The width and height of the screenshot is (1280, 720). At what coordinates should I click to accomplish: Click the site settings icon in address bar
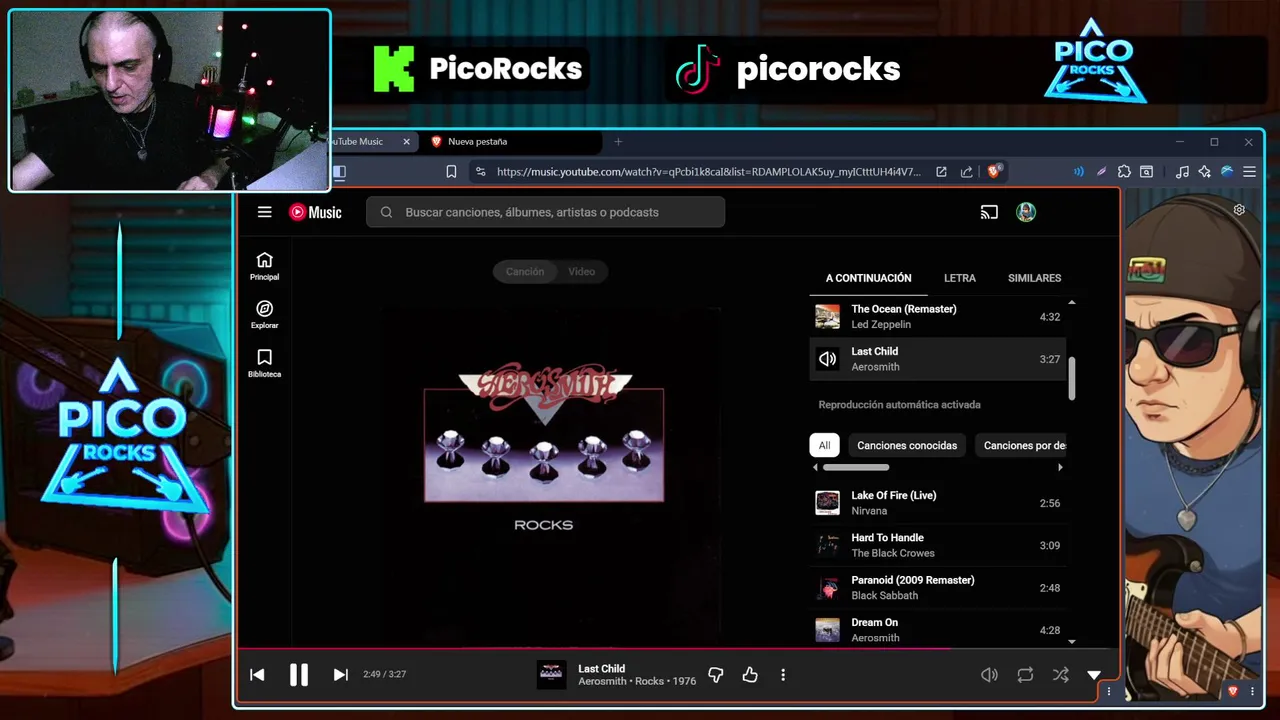(x=481, y=172)
